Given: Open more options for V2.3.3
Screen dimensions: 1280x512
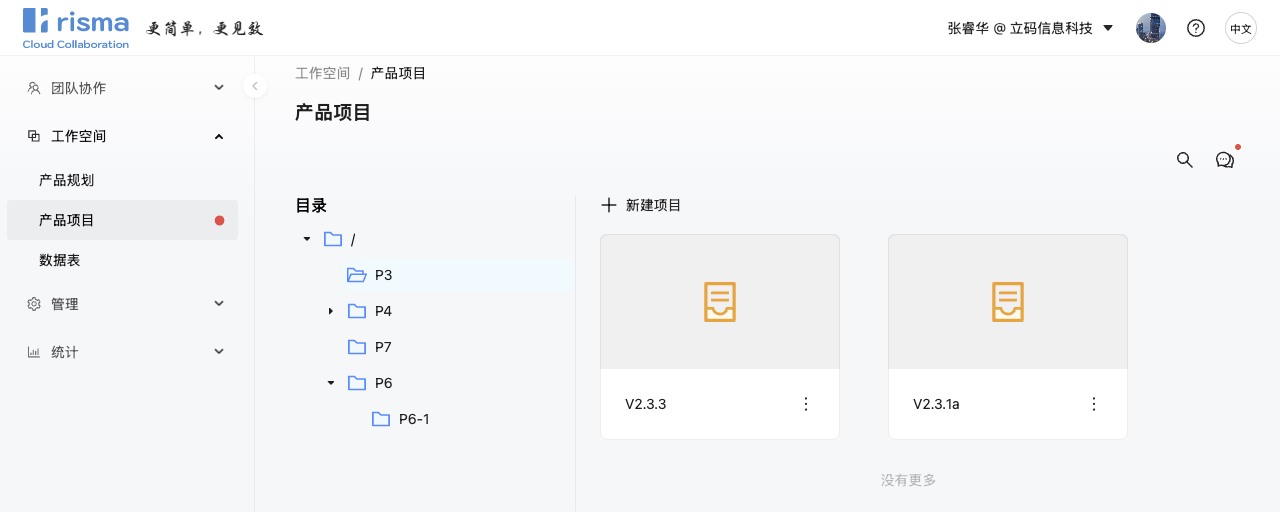Looking at the screenshot, I should coord(806,404).
